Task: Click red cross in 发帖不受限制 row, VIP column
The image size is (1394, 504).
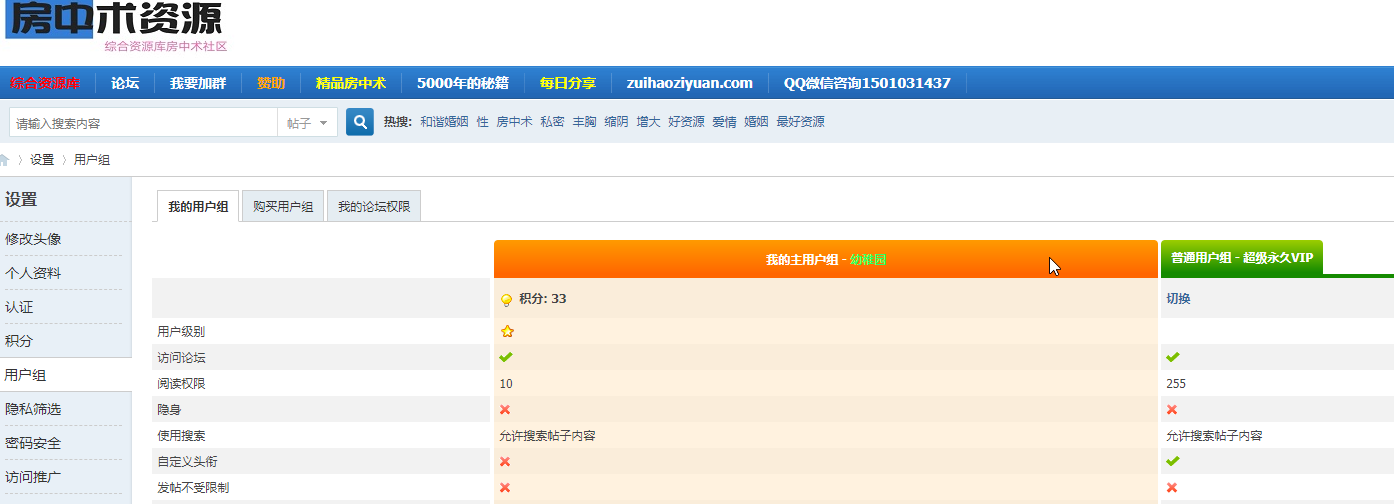Action: pos(1172,487)
